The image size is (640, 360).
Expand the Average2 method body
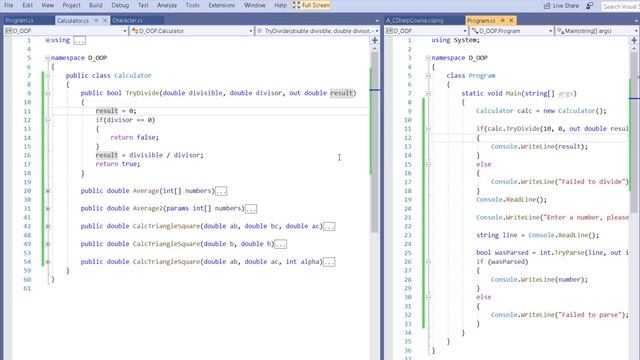point(47,209)
